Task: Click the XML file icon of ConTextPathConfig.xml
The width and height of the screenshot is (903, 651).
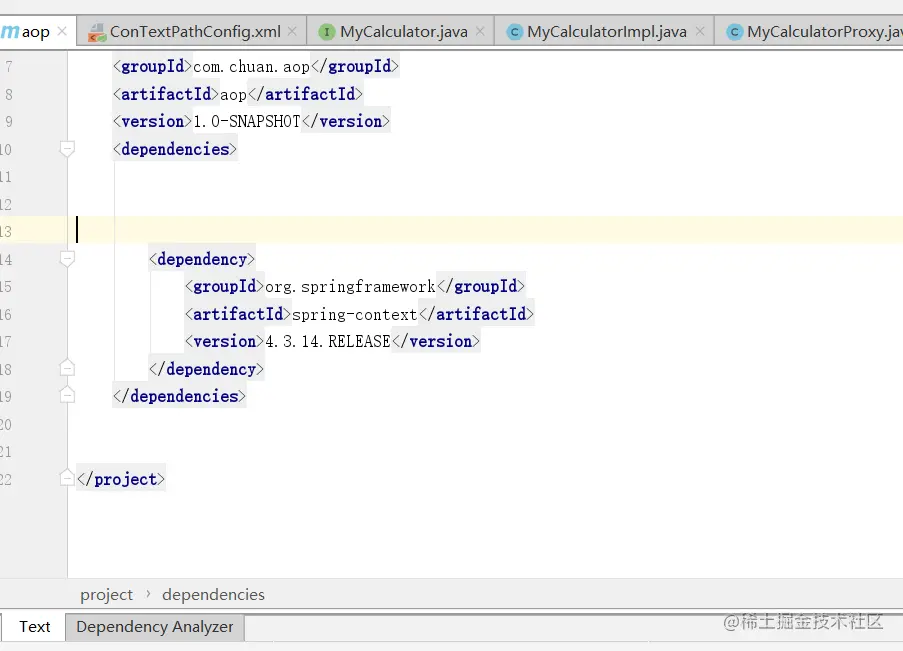Action: tap(97, 32)
